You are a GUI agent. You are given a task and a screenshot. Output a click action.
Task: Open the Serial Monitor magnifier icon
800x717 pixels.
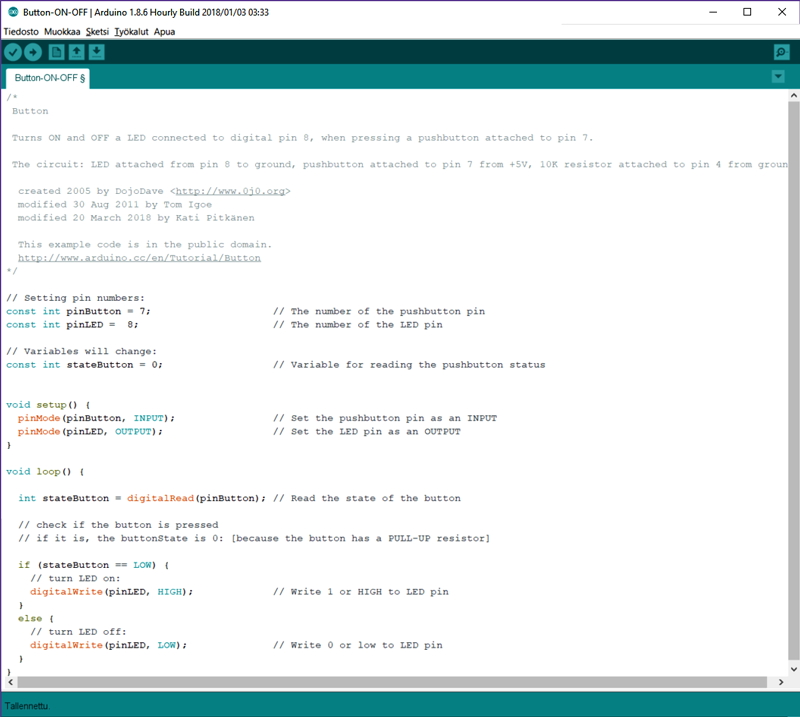[781, 52]
